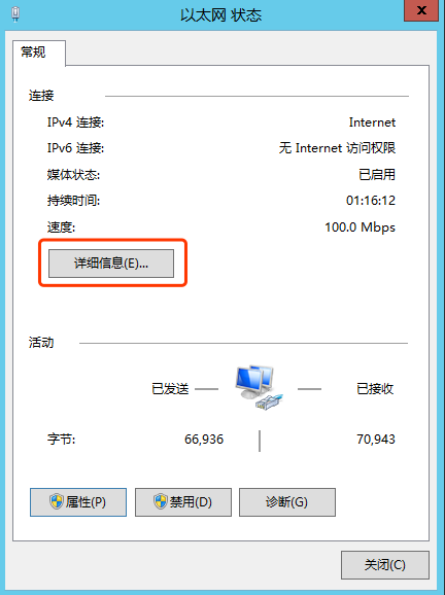This screenshot has height=595, width=445.
Task: Click the 70,943 received bytes value
Action: pyautogui.click(x=376, y=439)
